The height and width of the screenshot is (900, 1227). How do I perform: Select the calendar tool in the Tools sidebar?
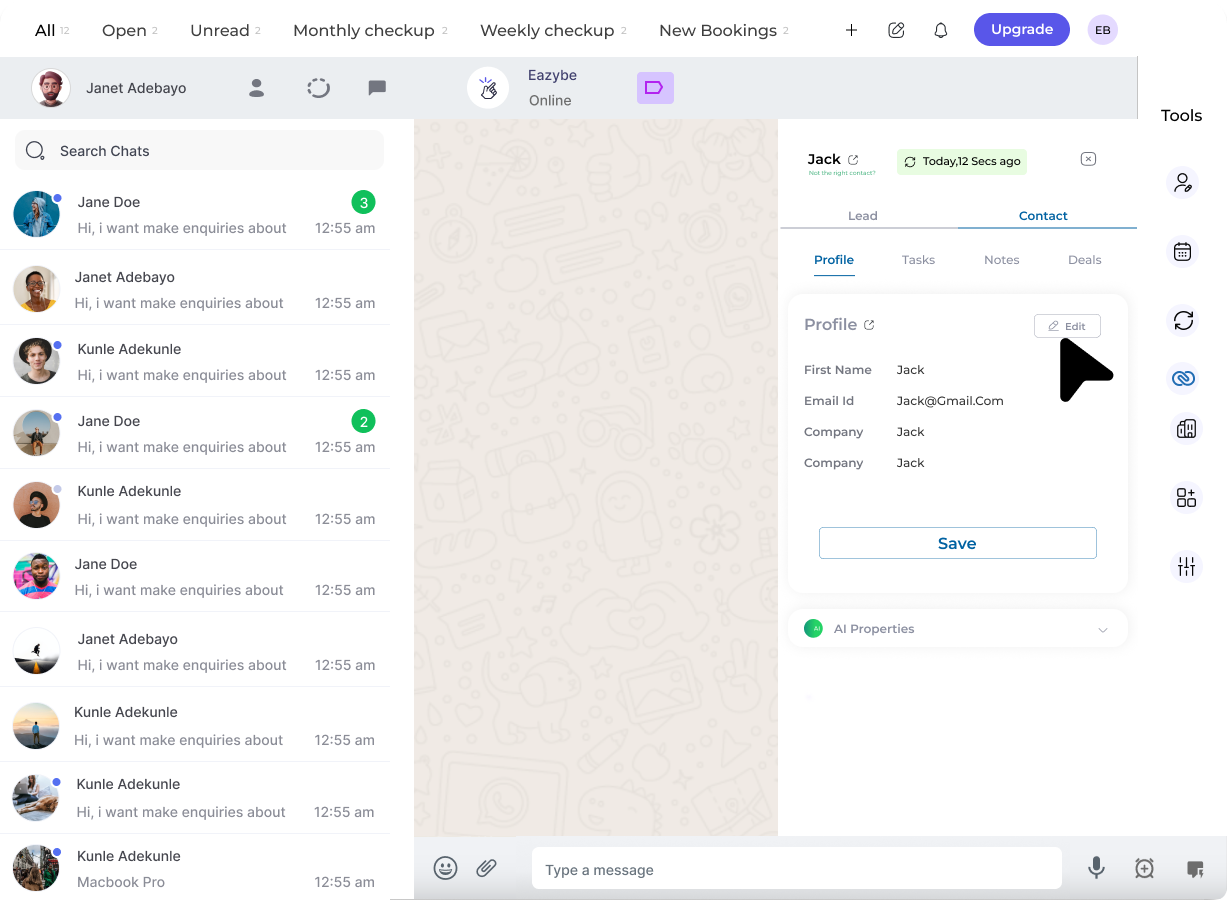coord(1183,251)
